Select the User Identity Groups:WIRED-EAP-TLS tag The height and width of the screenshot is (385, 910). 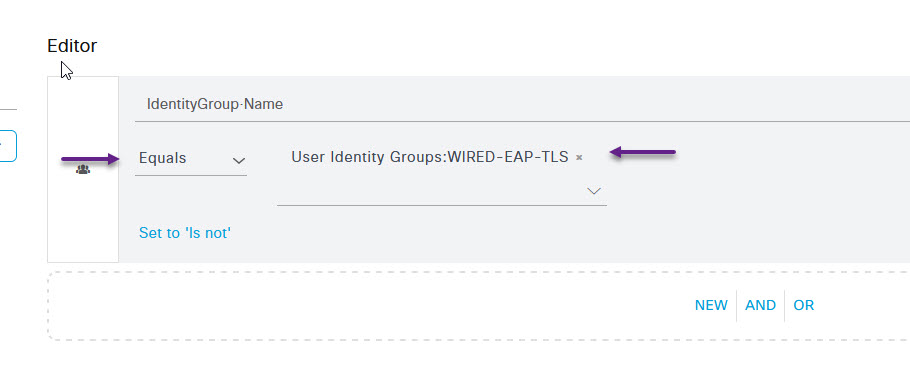click(430, 157)
